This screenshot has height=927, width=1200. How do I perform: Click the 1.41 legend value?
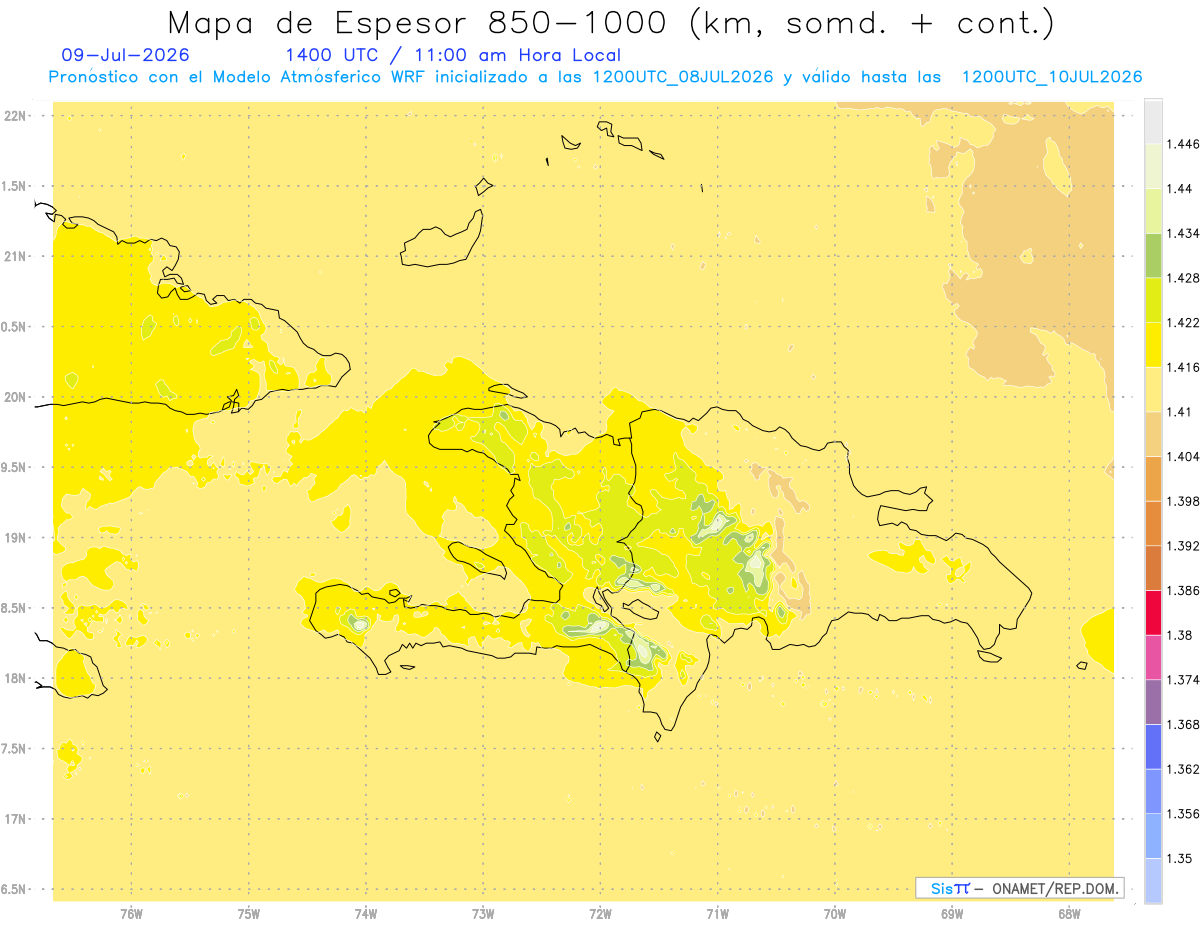[1178, 412]
